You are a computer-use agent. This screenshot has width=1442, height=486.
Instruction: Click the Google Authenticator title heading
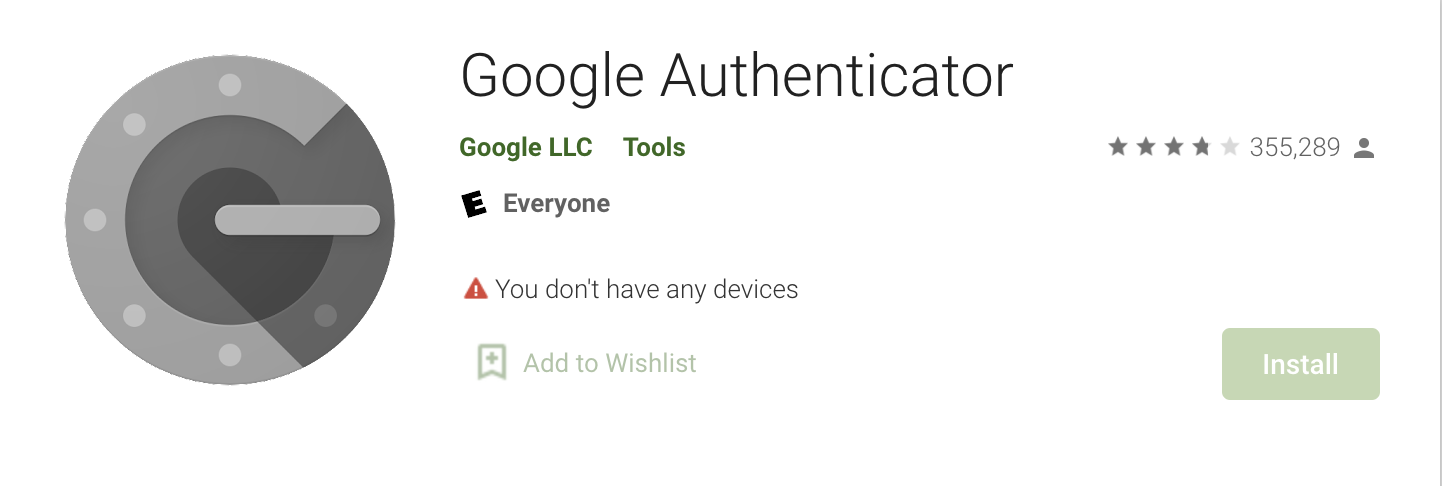pos(736,75)
